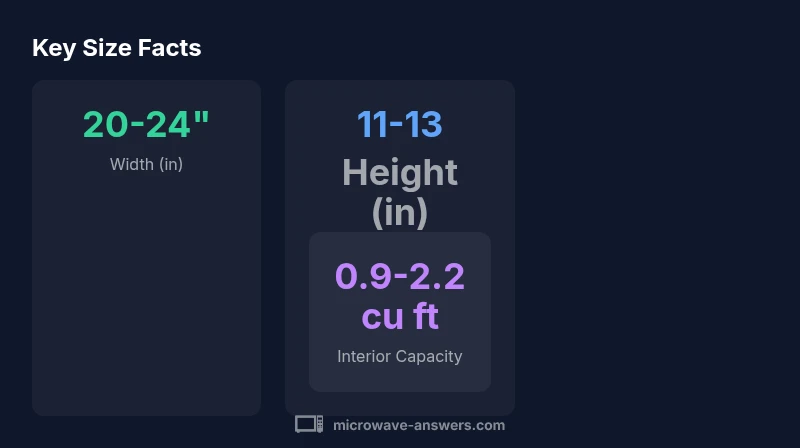The image size is (800, 448).
Task: Click the Interior Capacity label
Action: 399,356
